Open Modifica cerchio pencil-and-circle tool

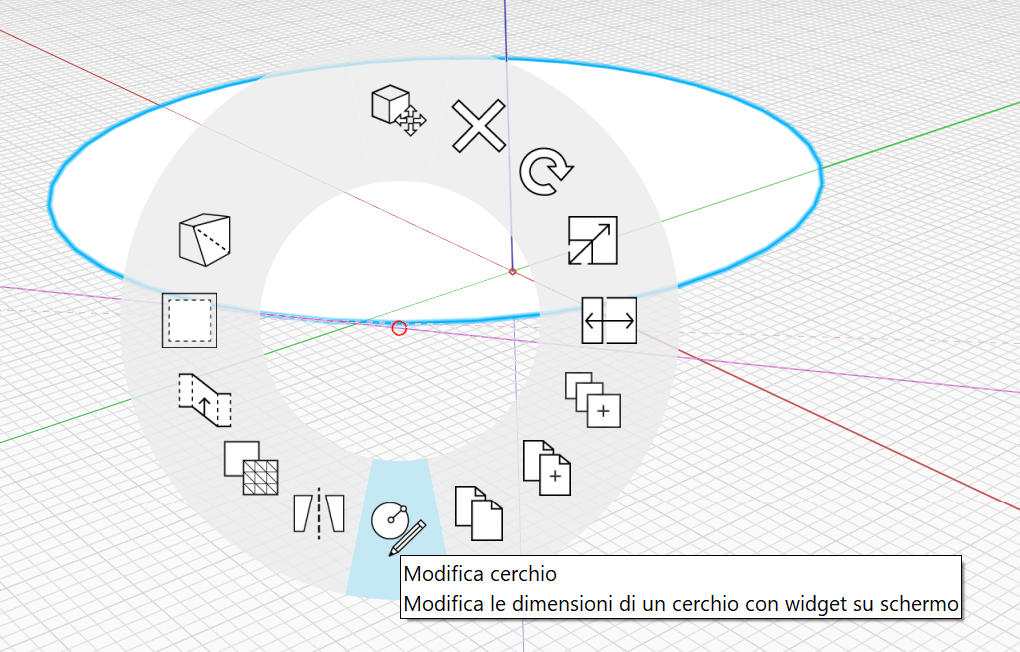[x=397, y=527]
